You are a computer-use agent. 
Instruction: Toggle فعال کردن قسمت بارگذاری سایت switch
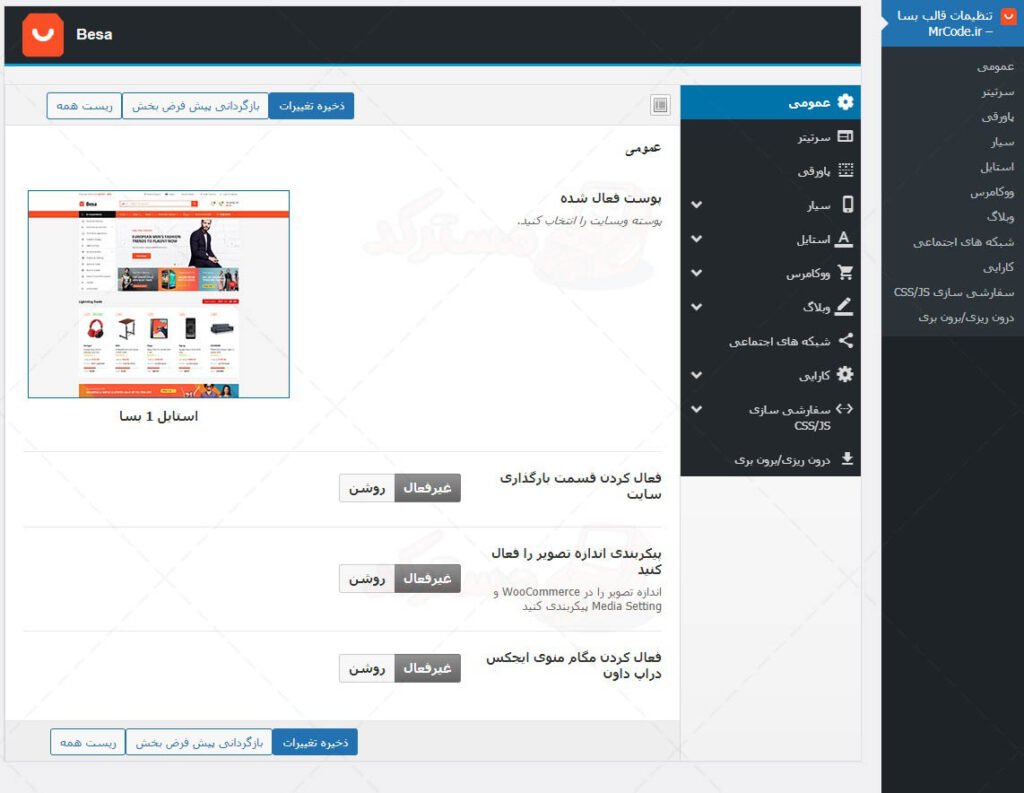pos(368,488)
